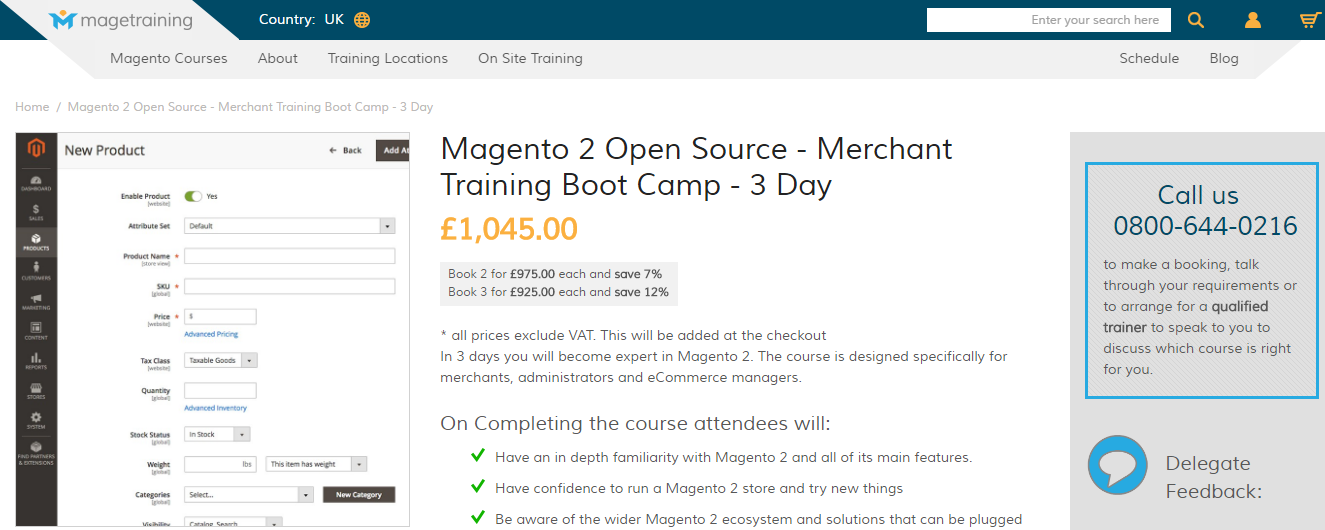Image resolution: width=1325 pixels, height=530 pixels.
Task: Visit the Blog link
Action: coord(1224,58)
